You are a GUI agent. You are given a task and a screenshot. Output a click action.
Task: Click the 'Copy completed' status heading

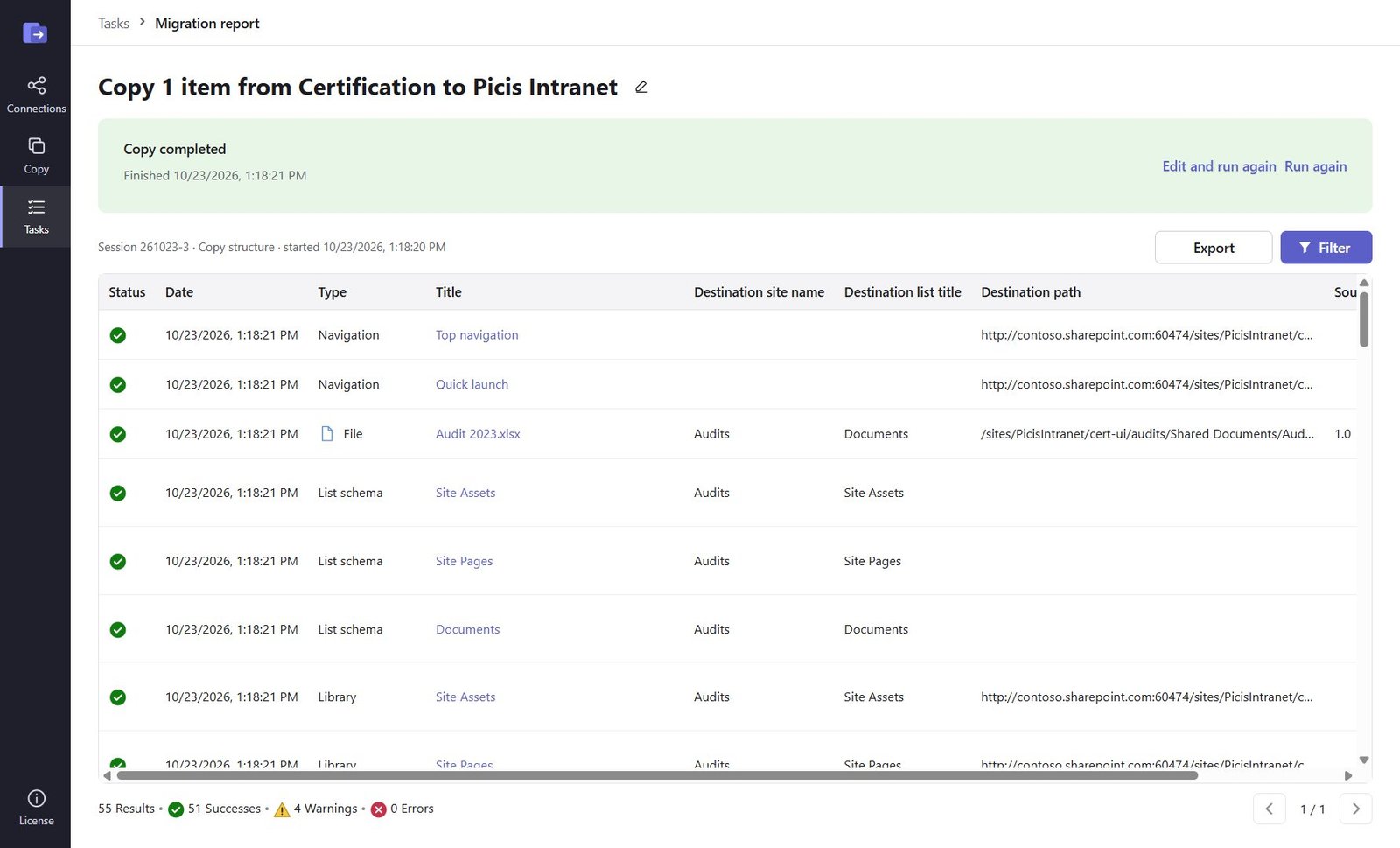click(175, 149)
